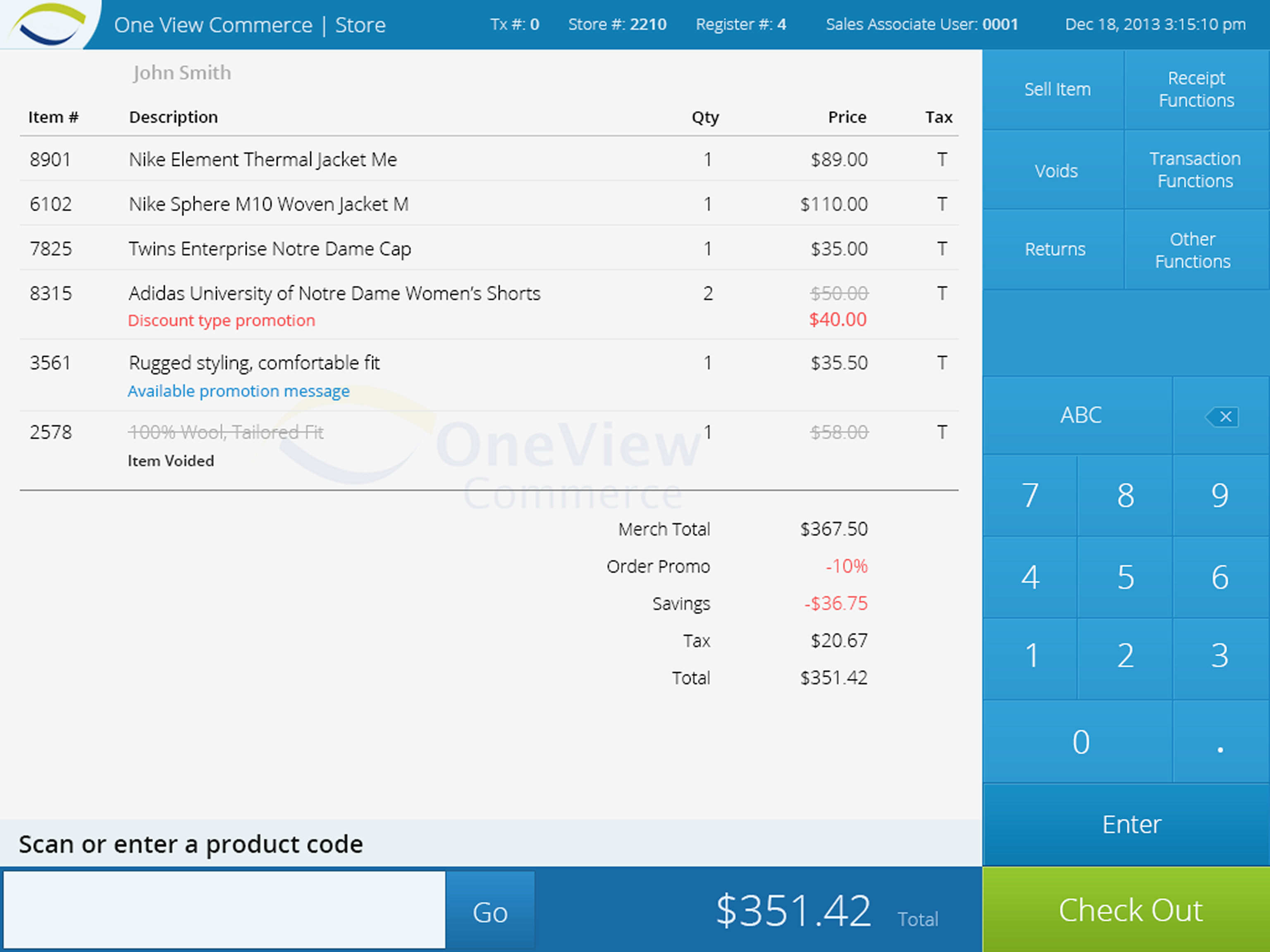Click the Available promotion message link
The height and width of the screenshot is (952, 1270).
pyautogui.click(x=238, y=391)
